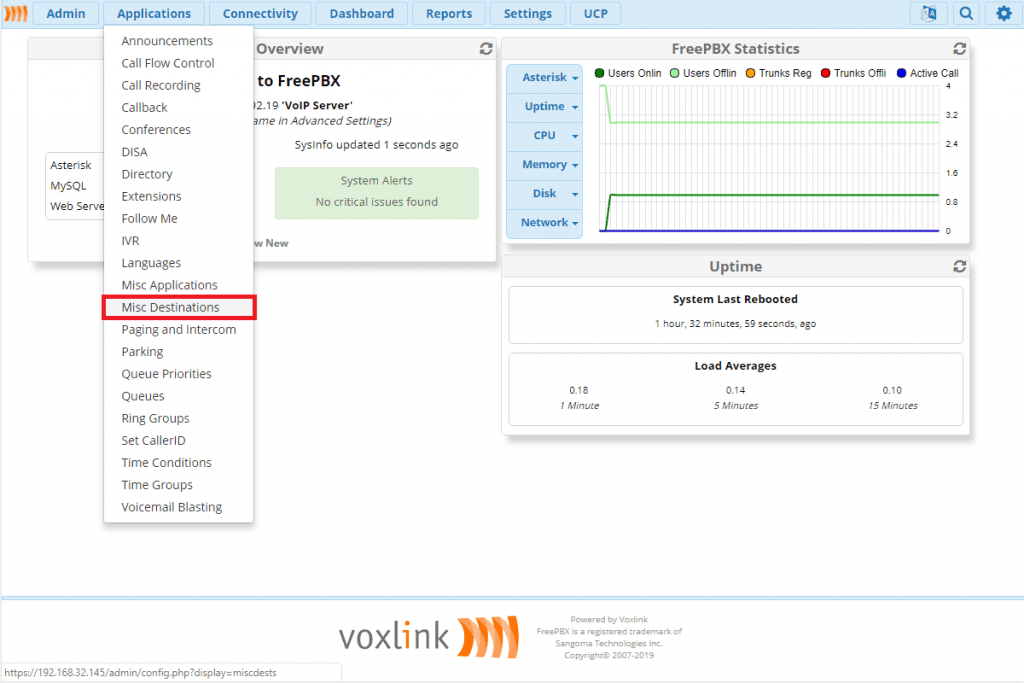This screenshot has width=1024, height=683.
Task: Open Ring Groups
Action: [178, 418]
